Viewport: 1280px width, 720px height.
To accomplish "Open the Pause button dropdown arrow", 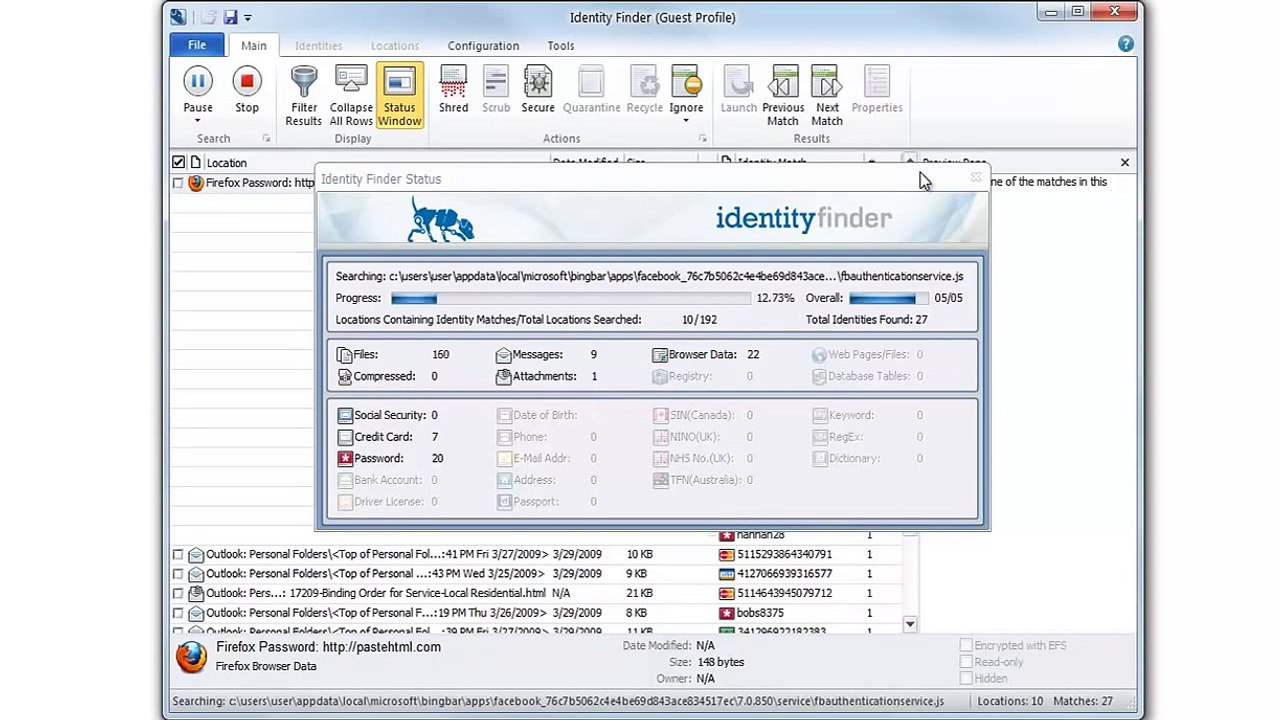I will pyautogui.click(x=197, y=121).
